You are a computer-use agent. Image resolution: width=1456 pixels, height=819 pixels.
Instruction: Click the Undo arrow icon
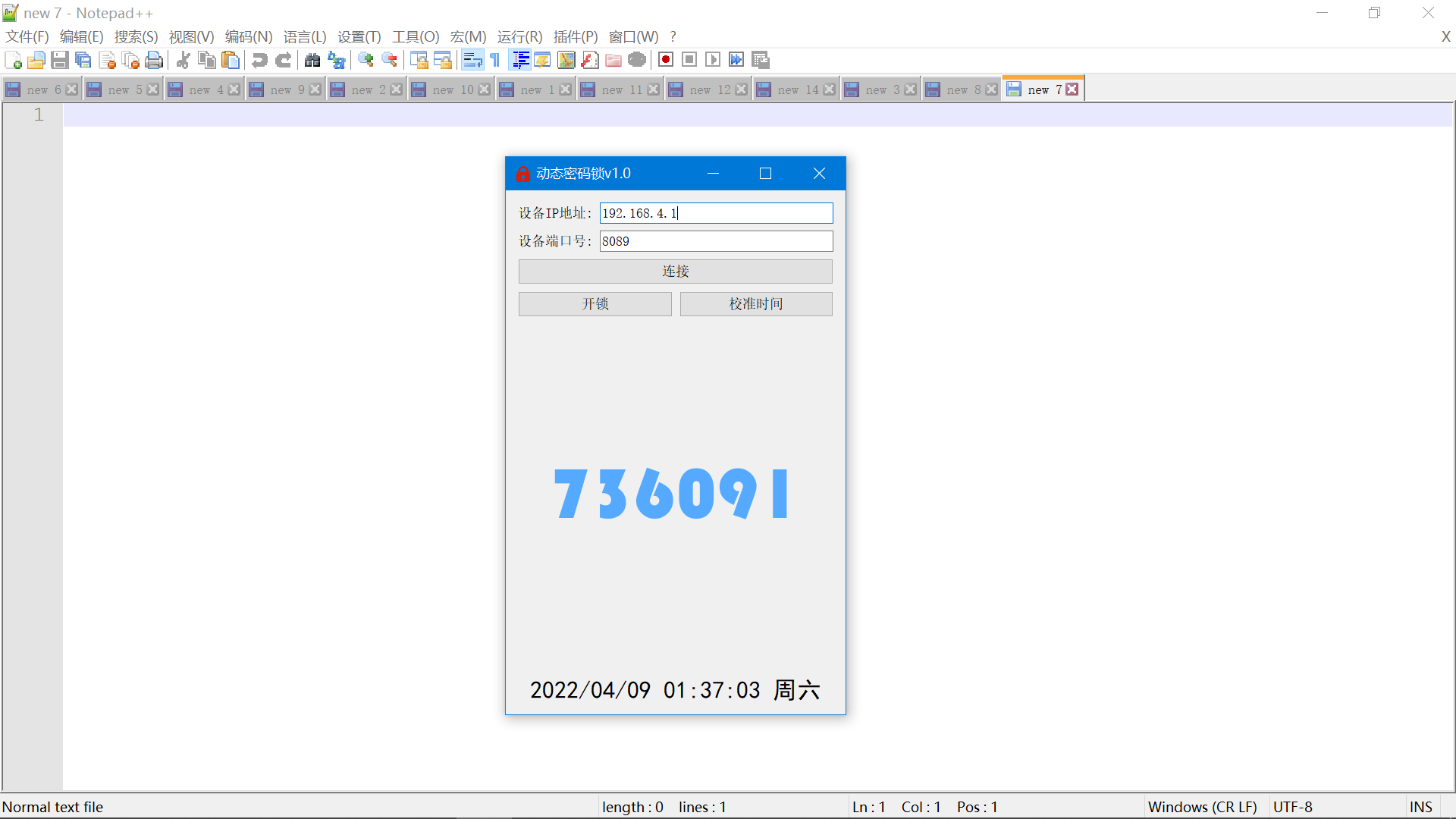click(x=259, y=60)
